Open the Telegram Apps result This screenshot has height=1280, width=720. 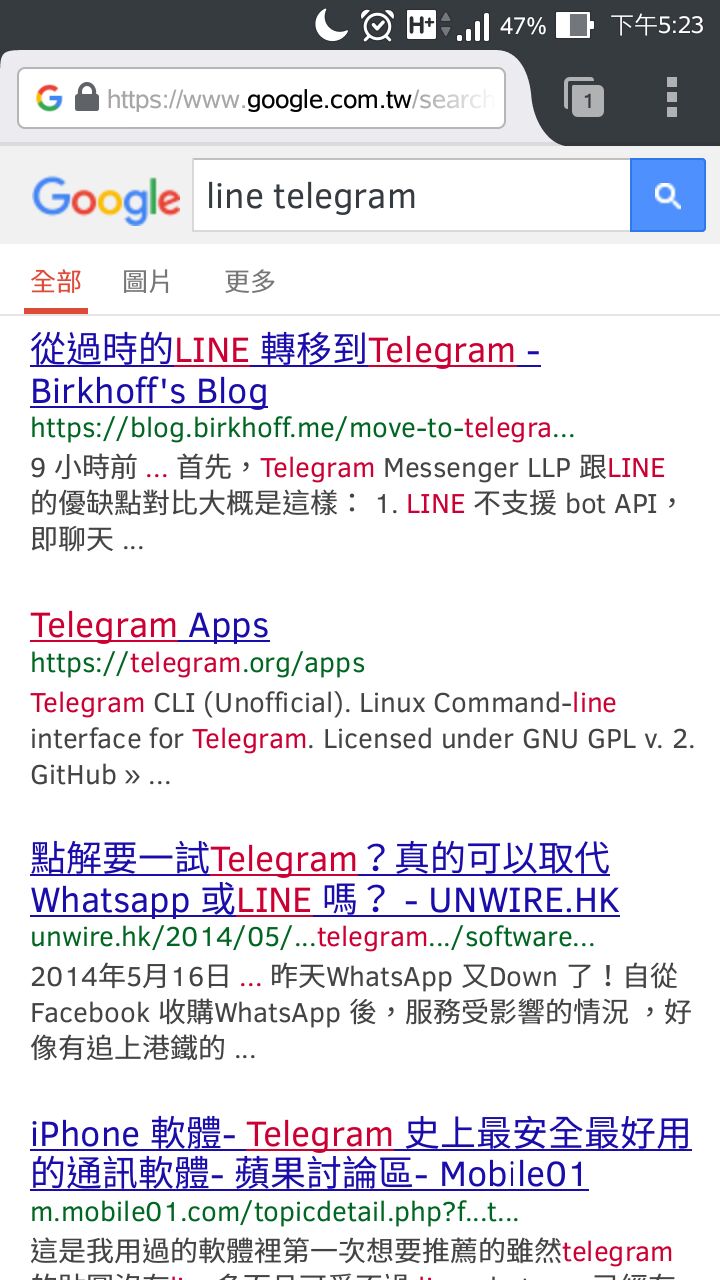150,626
